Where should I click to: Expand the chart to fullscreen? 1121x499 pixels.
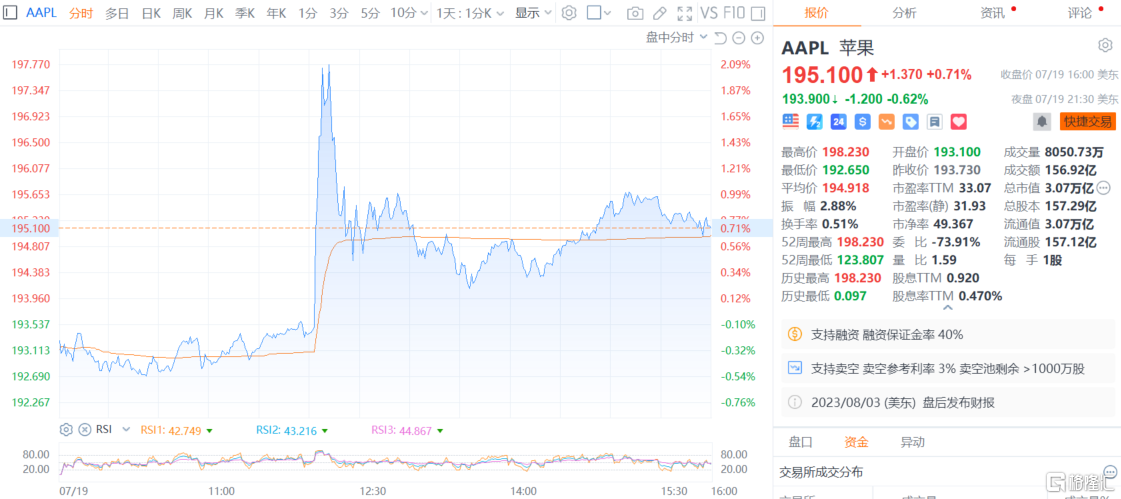pos(684,13)
